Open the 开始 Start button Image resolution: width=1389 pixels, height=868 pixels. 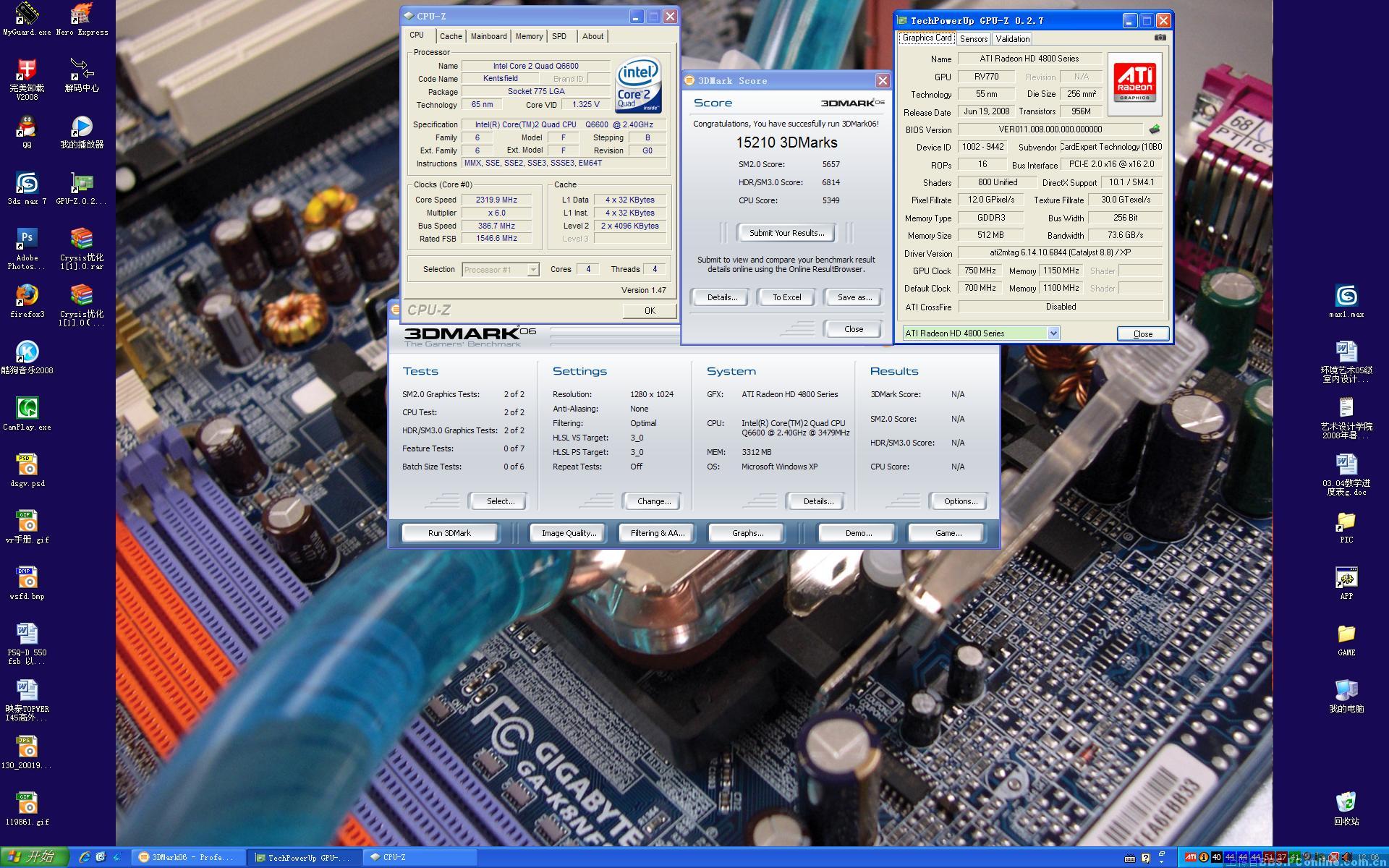34,857
